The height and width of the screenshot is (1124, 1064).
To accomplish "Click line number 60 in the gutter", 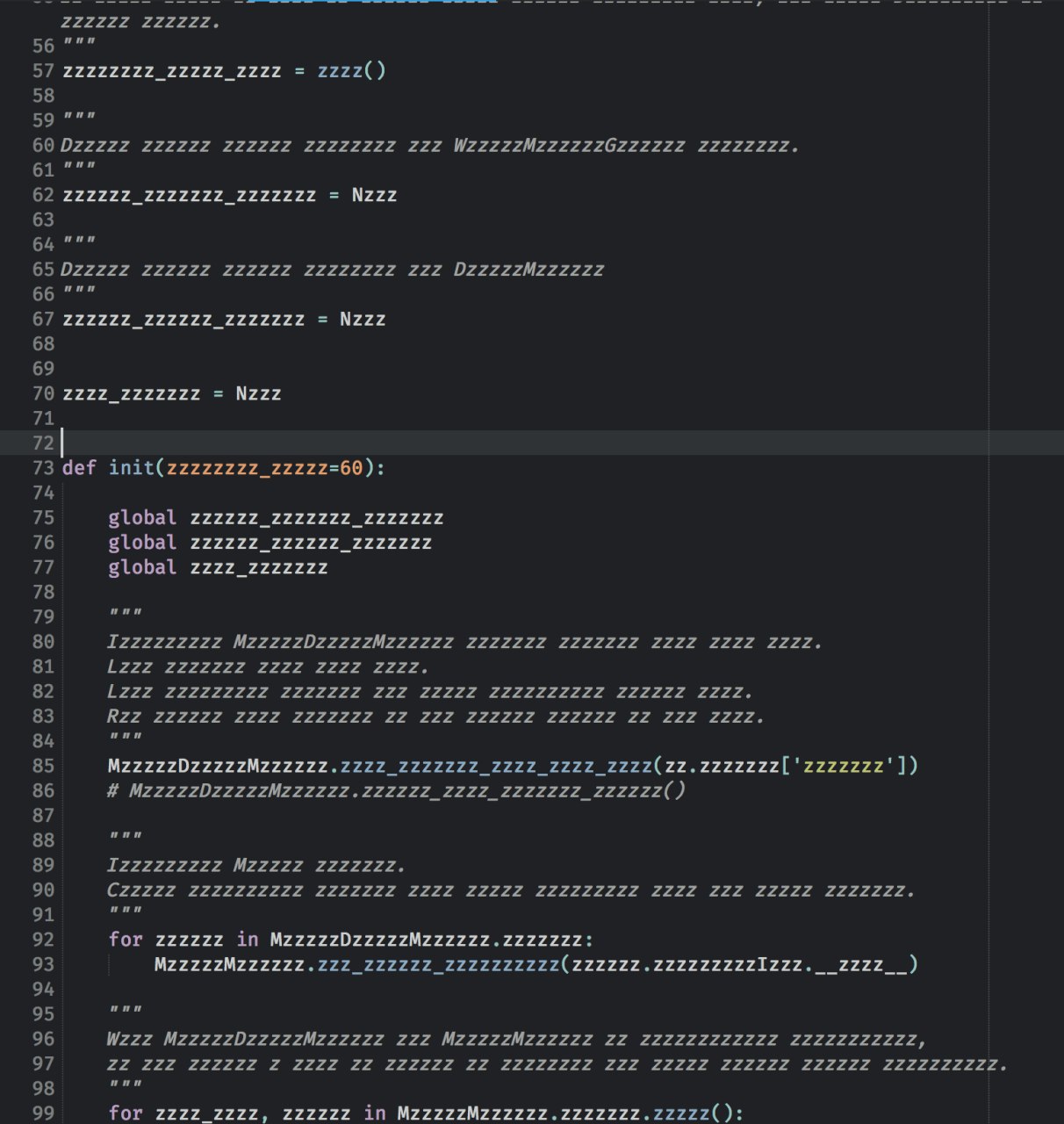I will point(43,146).
